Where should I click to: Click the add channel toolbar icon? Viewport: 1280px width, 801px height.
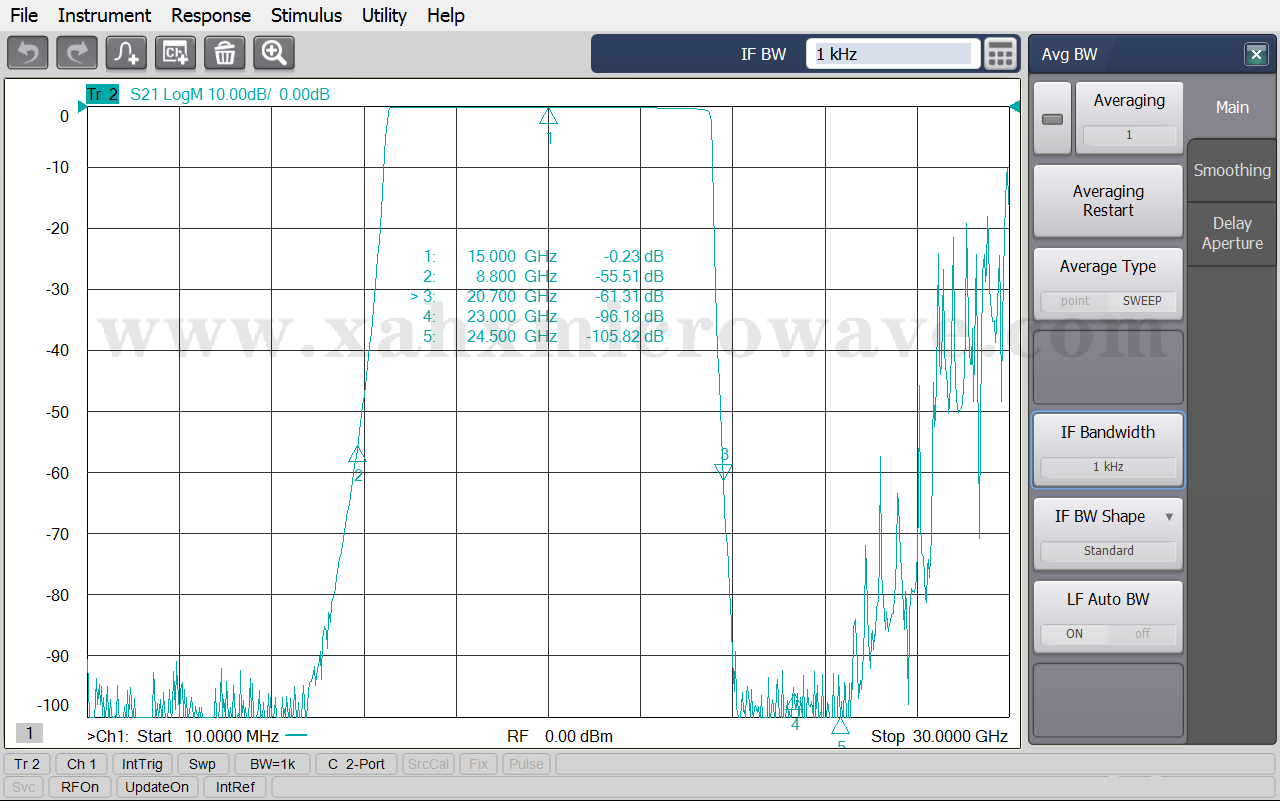[175, 53]
